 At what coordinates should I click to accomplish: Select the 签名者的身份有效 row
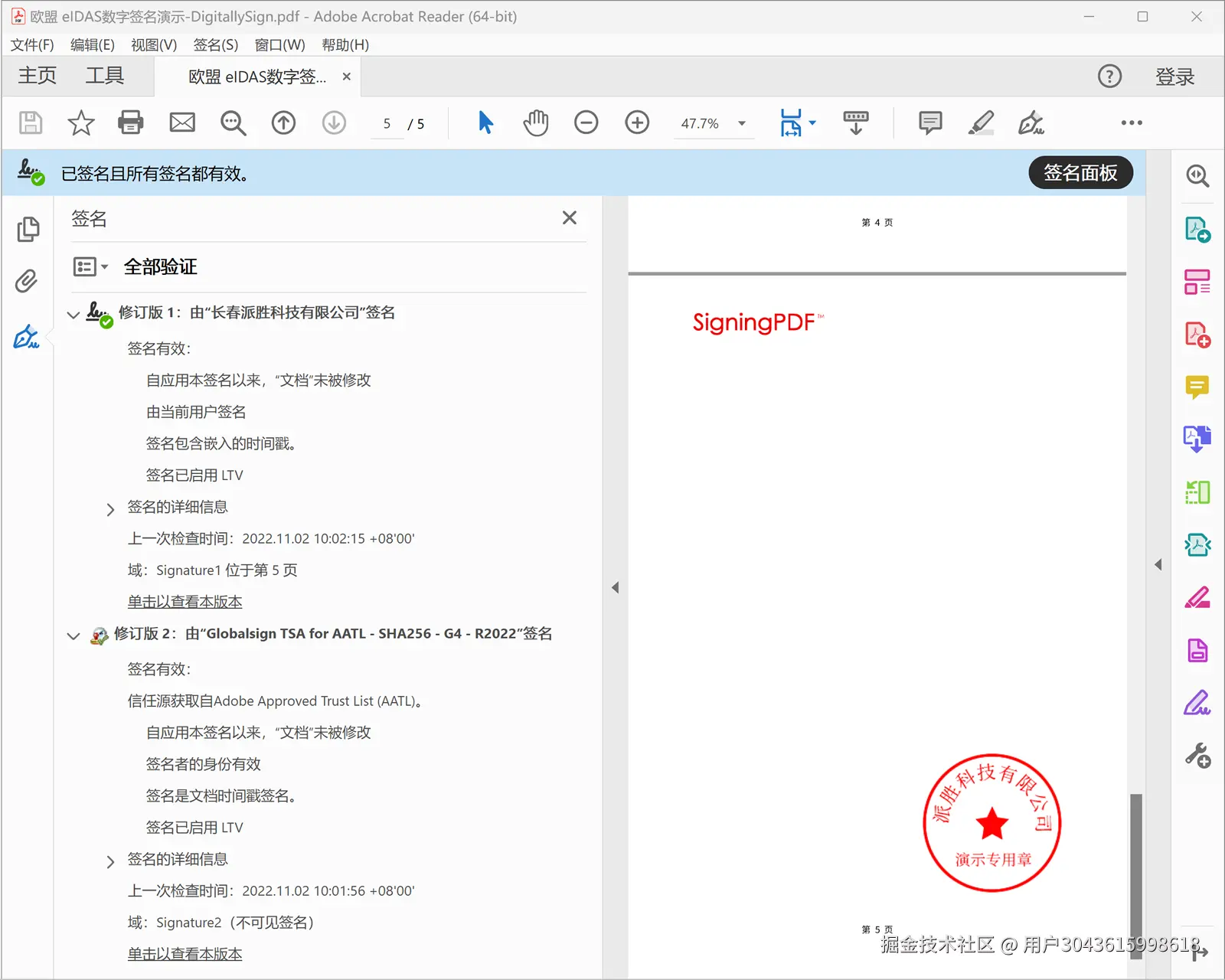point(204,764)
